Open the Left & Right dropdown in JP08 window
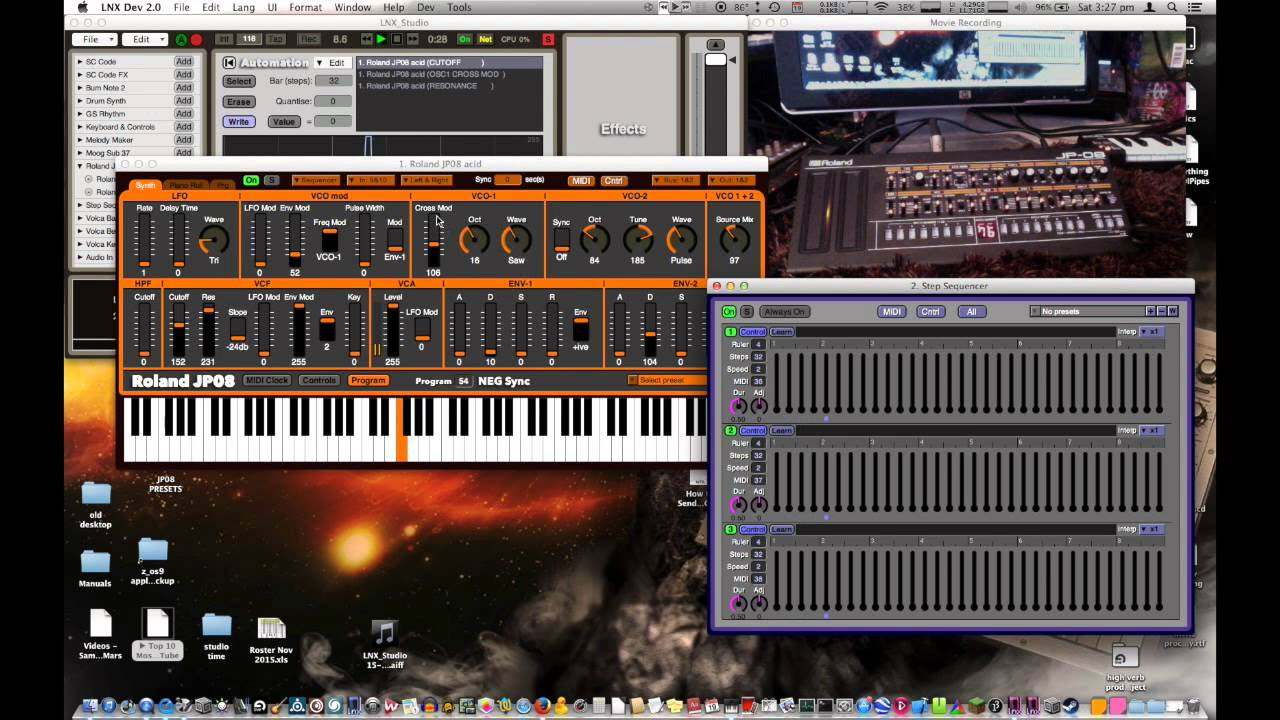 427,181
